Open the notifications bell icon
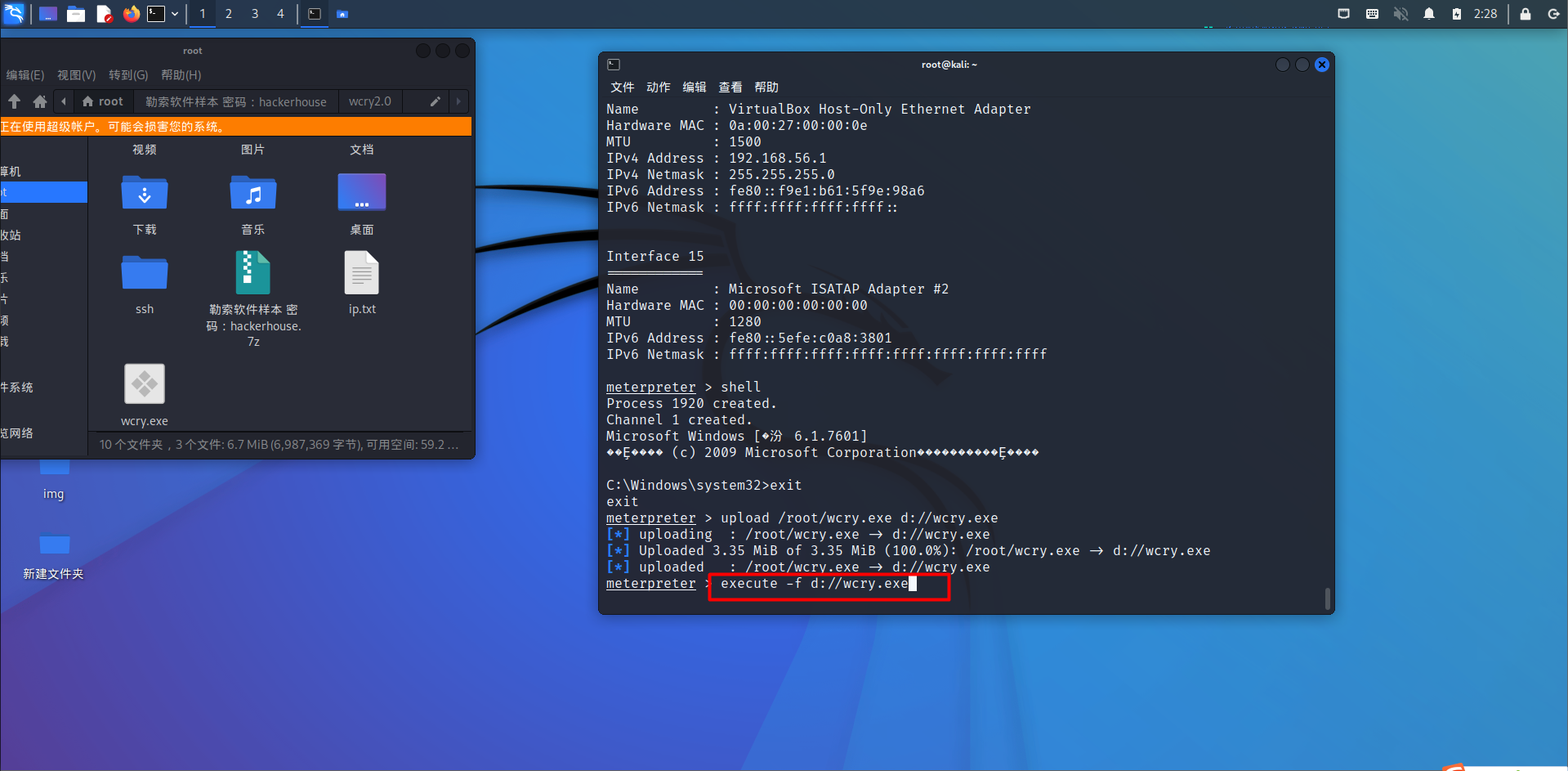Screen dimensions: 1568x771 [x=1429, y=14]
